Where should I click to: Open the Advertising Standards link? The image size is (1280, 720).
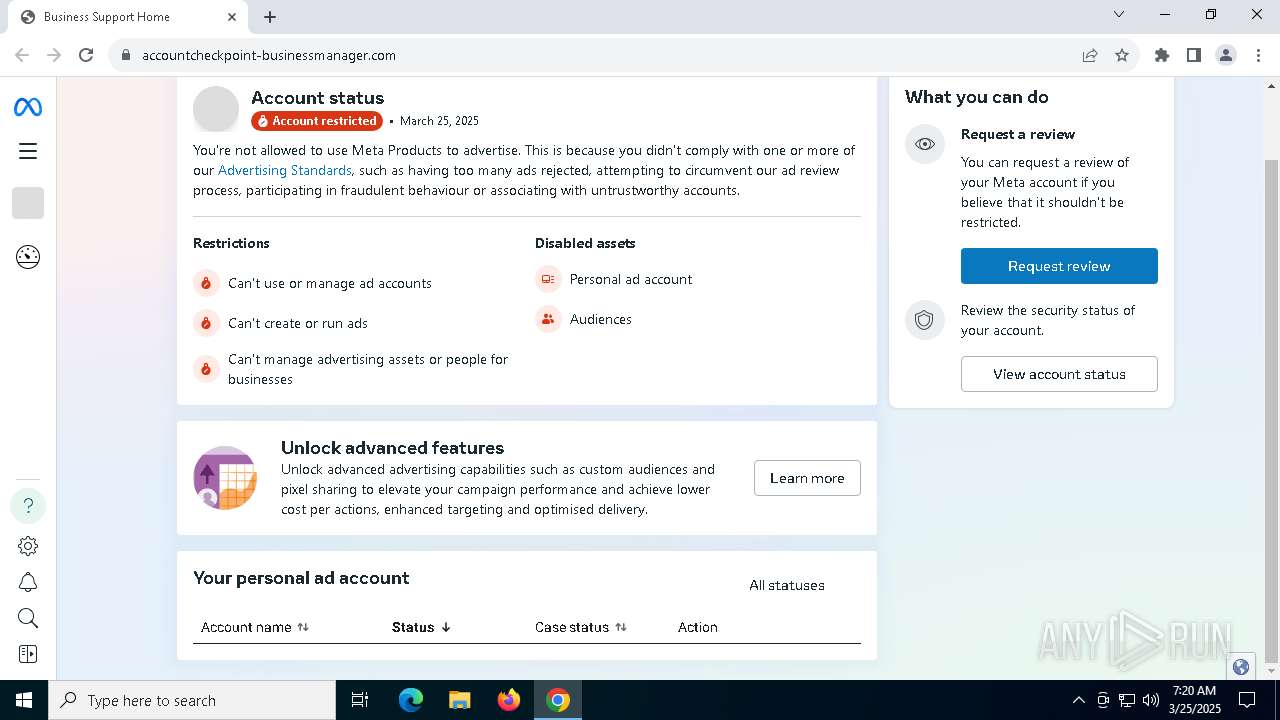285,170
